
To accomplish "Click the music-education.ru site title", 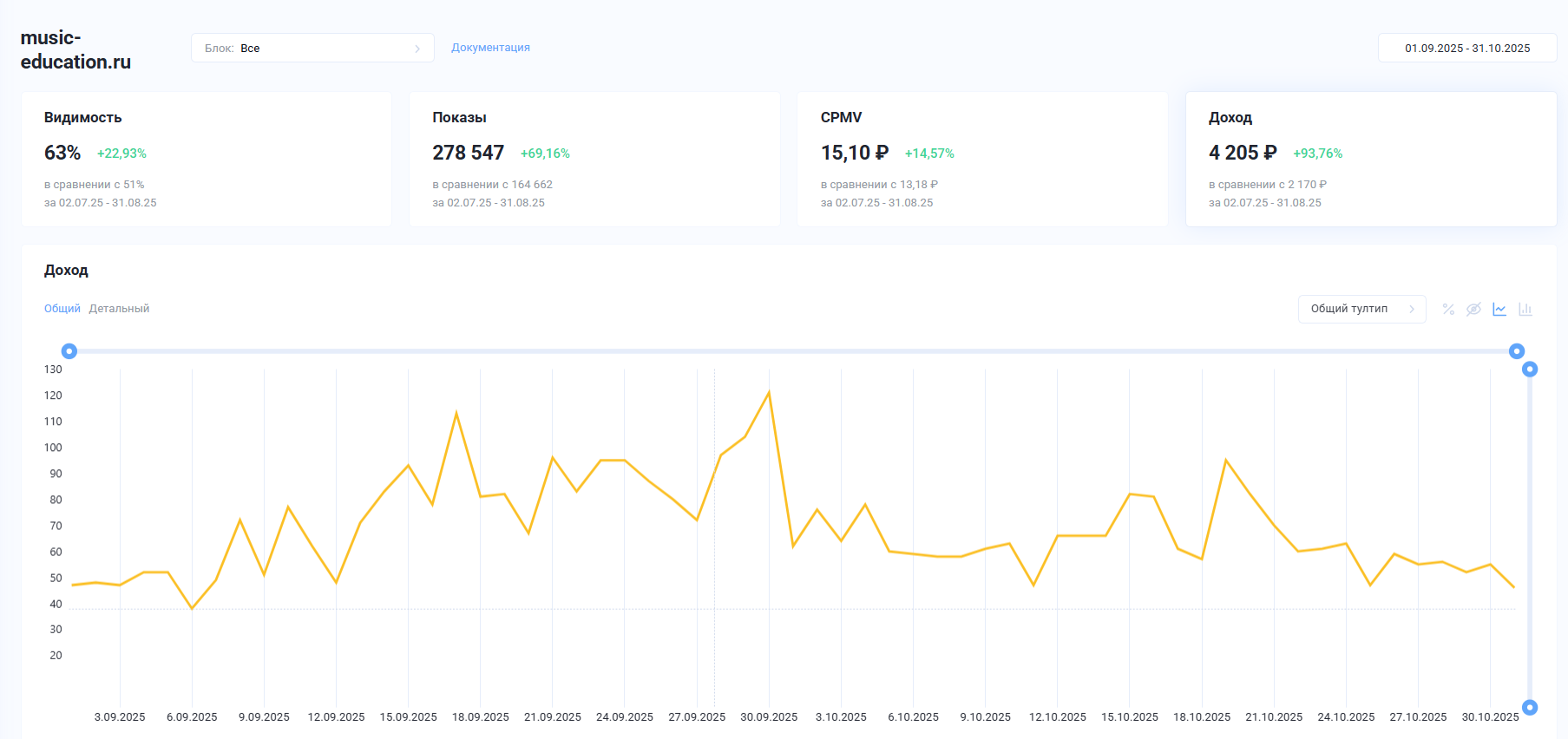I will [x=75, y=49].
